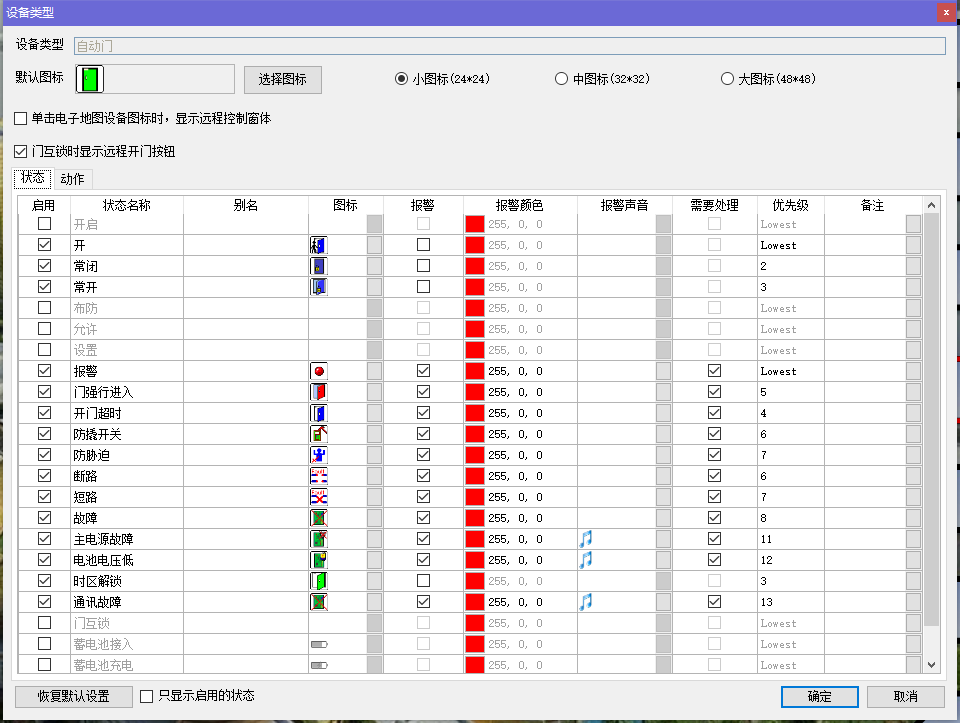960x723 pixels.
Task: Uncheck 门互锁时显示远程开门按钮 option
Action: [x=21, y=152]
